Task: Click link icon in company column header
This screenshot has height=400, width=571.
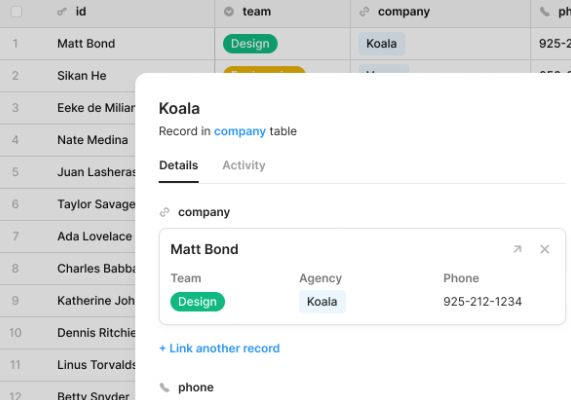Action: (x=364, y=12)
